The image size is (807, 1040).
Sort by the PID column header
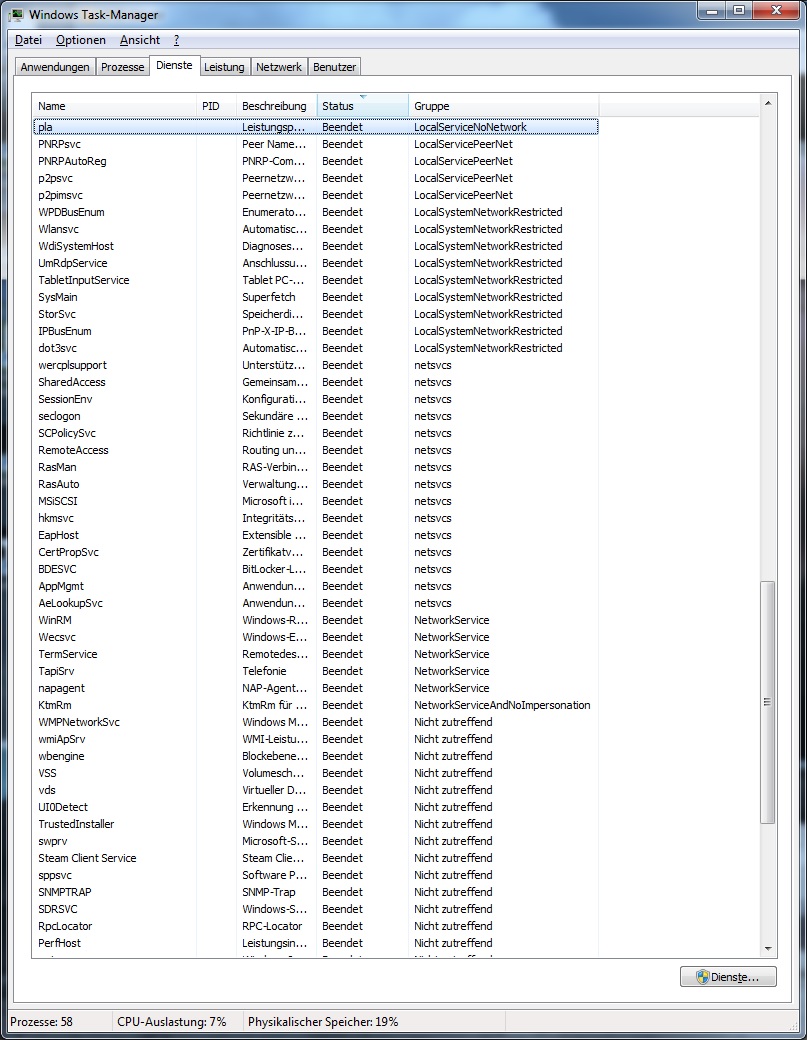click(216, 105)
